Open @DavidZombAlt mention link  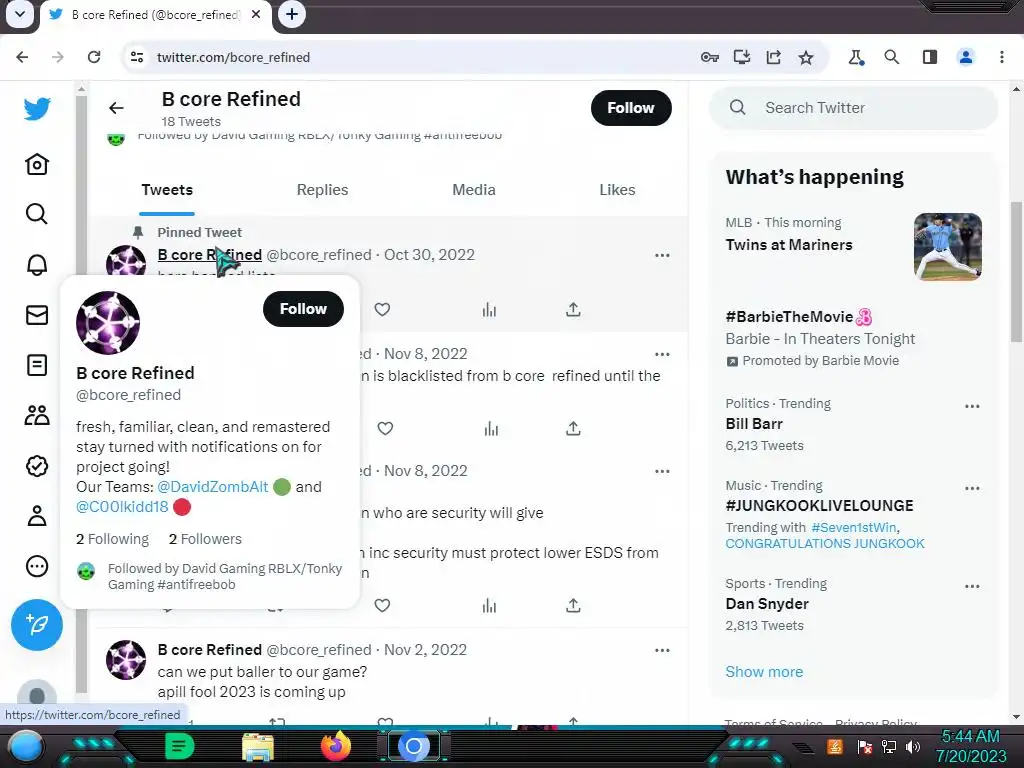pos(212,487)
